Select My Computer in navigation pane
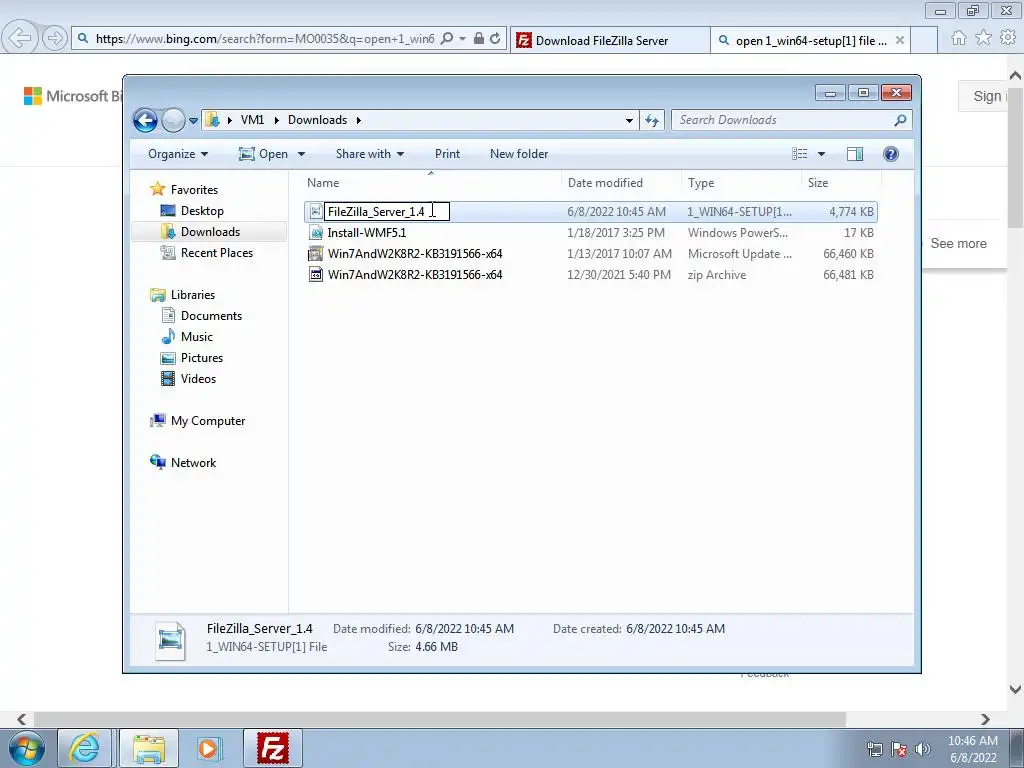The image size is (1024, 768). point(208,421)
